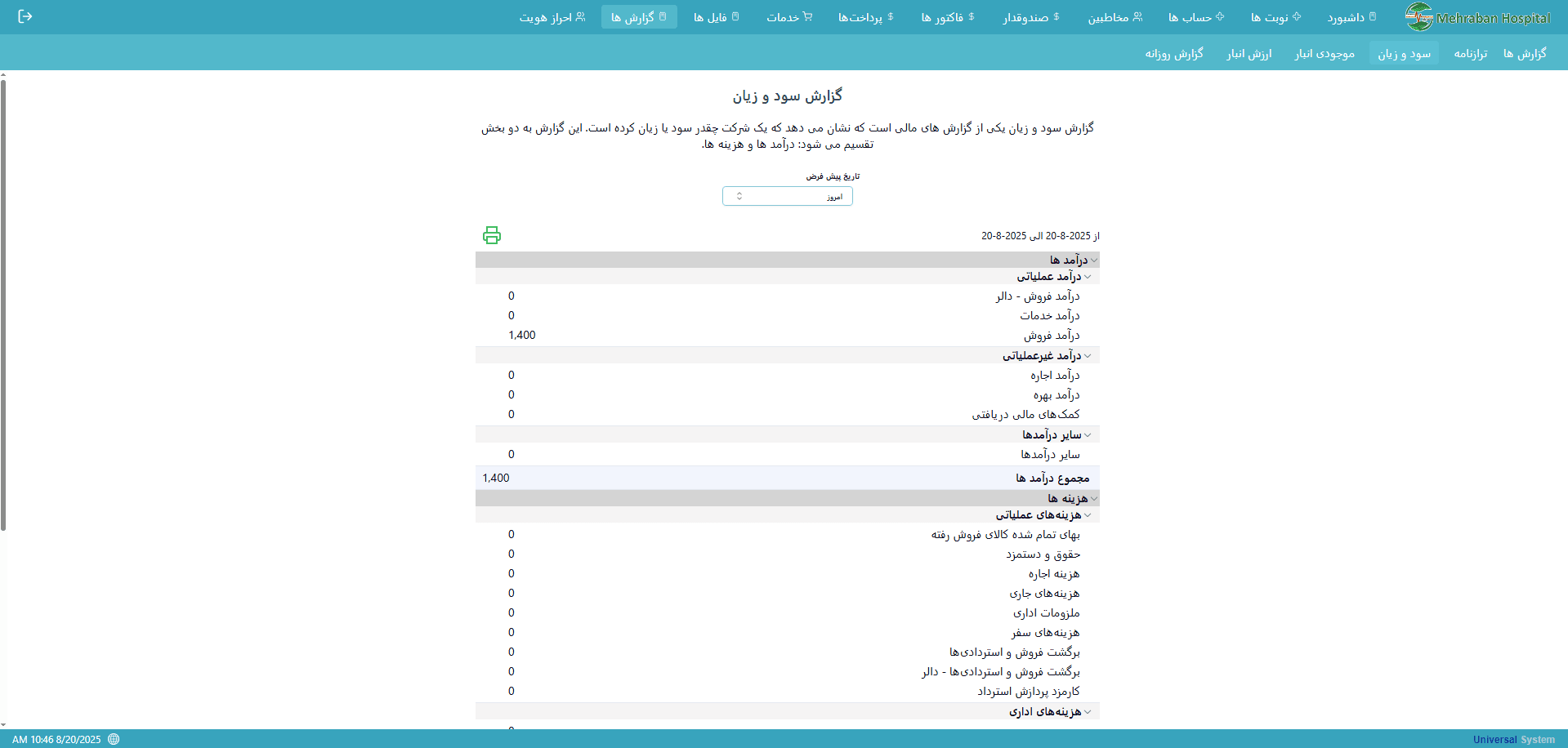
Task: Collapse the هزینه ها expenses section
Action: click(1093, 498)
